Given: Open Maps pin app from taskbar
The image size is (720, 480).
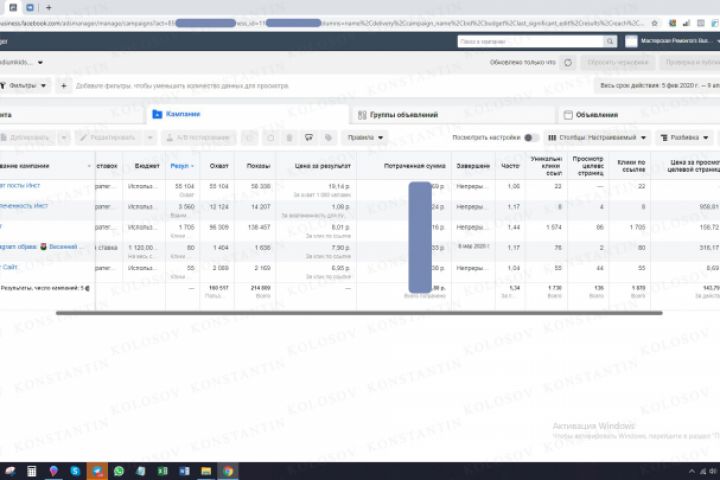Looking at the screenshot, I should [x=54, y=471].
